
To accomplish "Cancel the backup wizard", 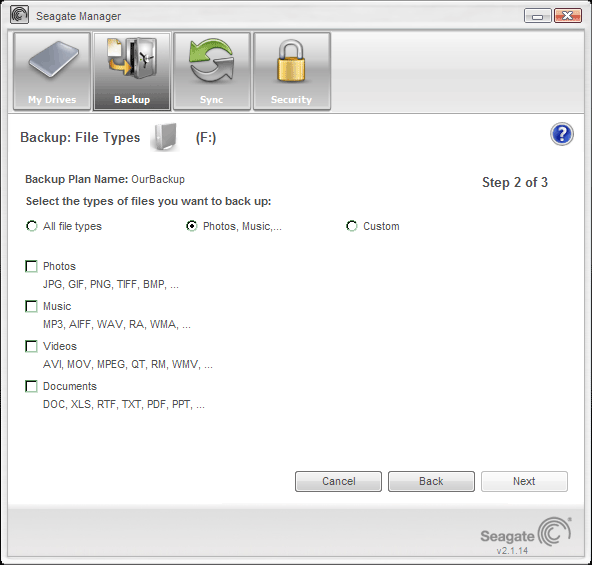I will tap(338, 481).
